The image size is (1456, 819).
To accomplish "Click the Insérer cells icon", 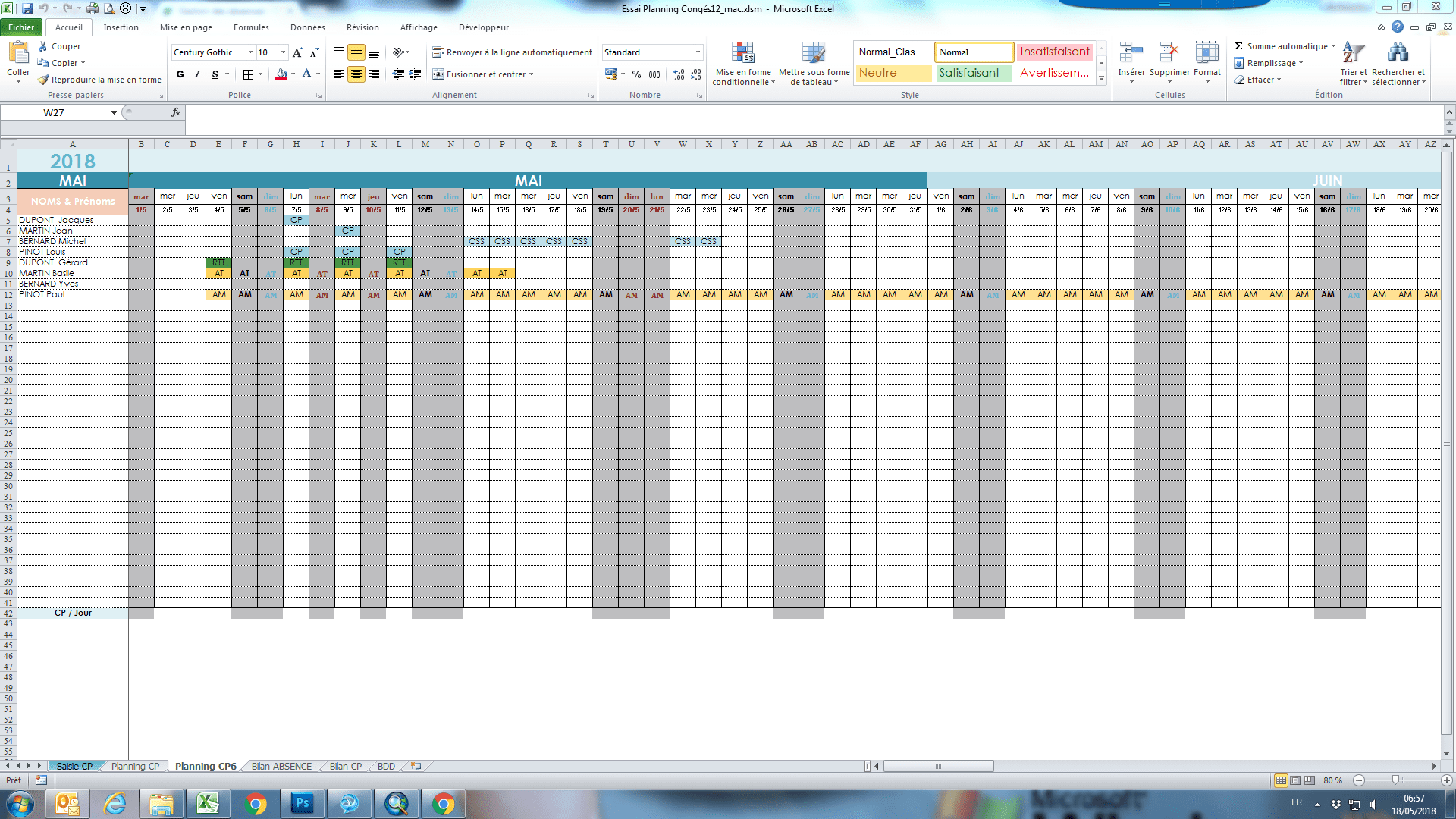I will [x=1131, y=54].
